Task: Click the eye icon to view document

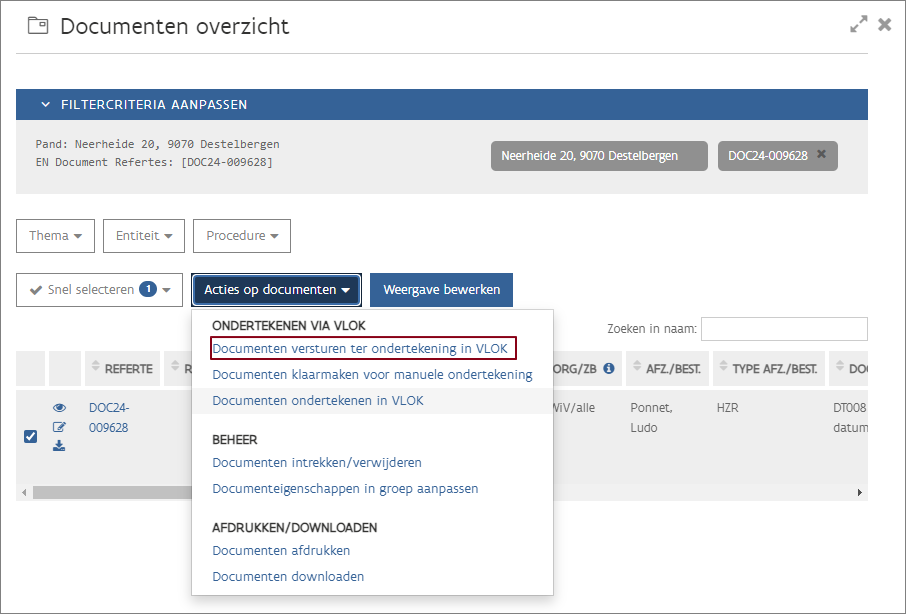Action: tap(59, 408)
